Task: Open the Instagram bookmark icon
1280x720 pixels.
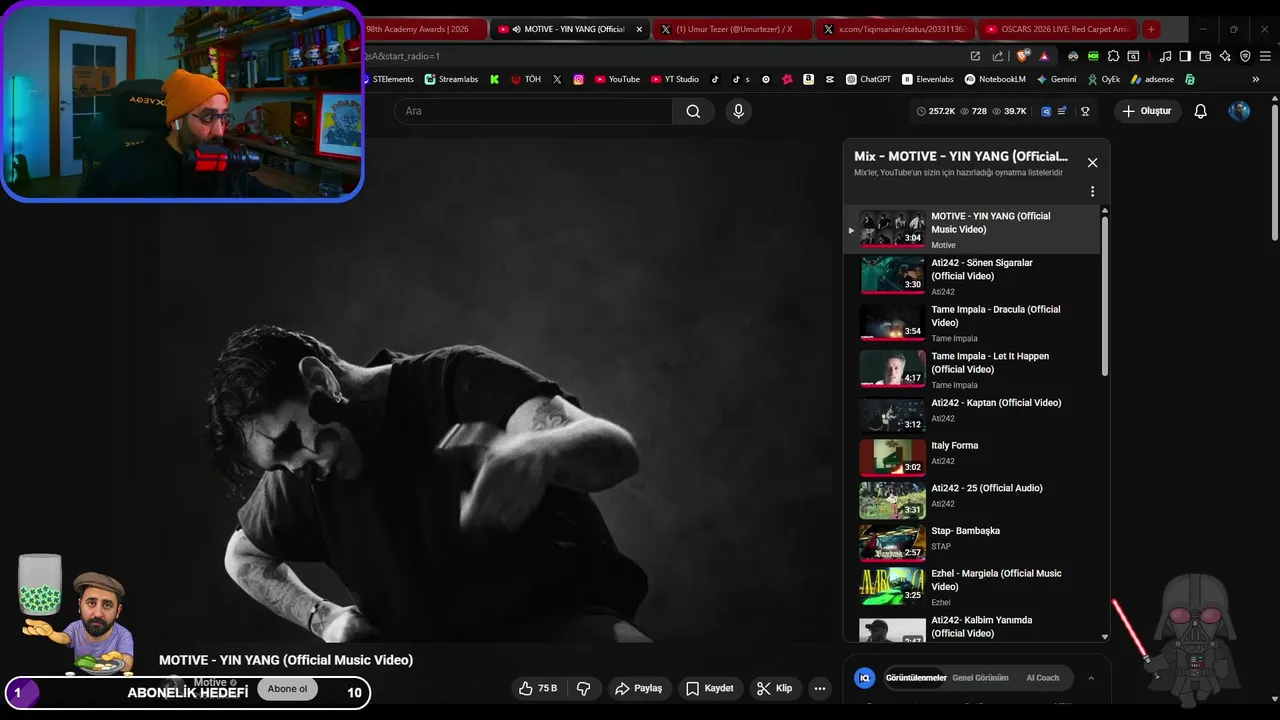Action: coord(578,79)
